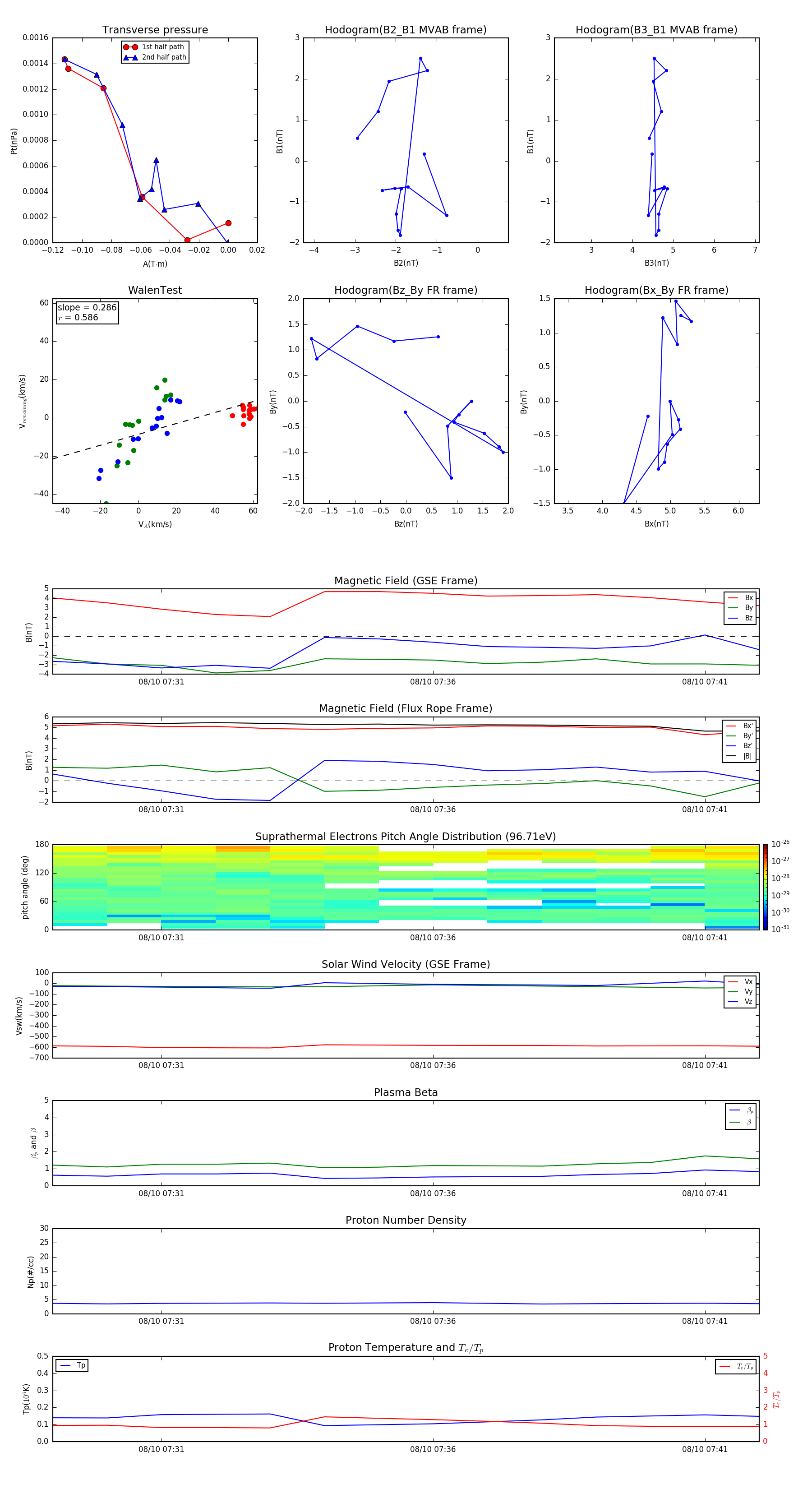Click '08/10 07:31' tick under Plasma Beta plot
The width and height of the screenshot is (812, 1489).
[161, 1193]
